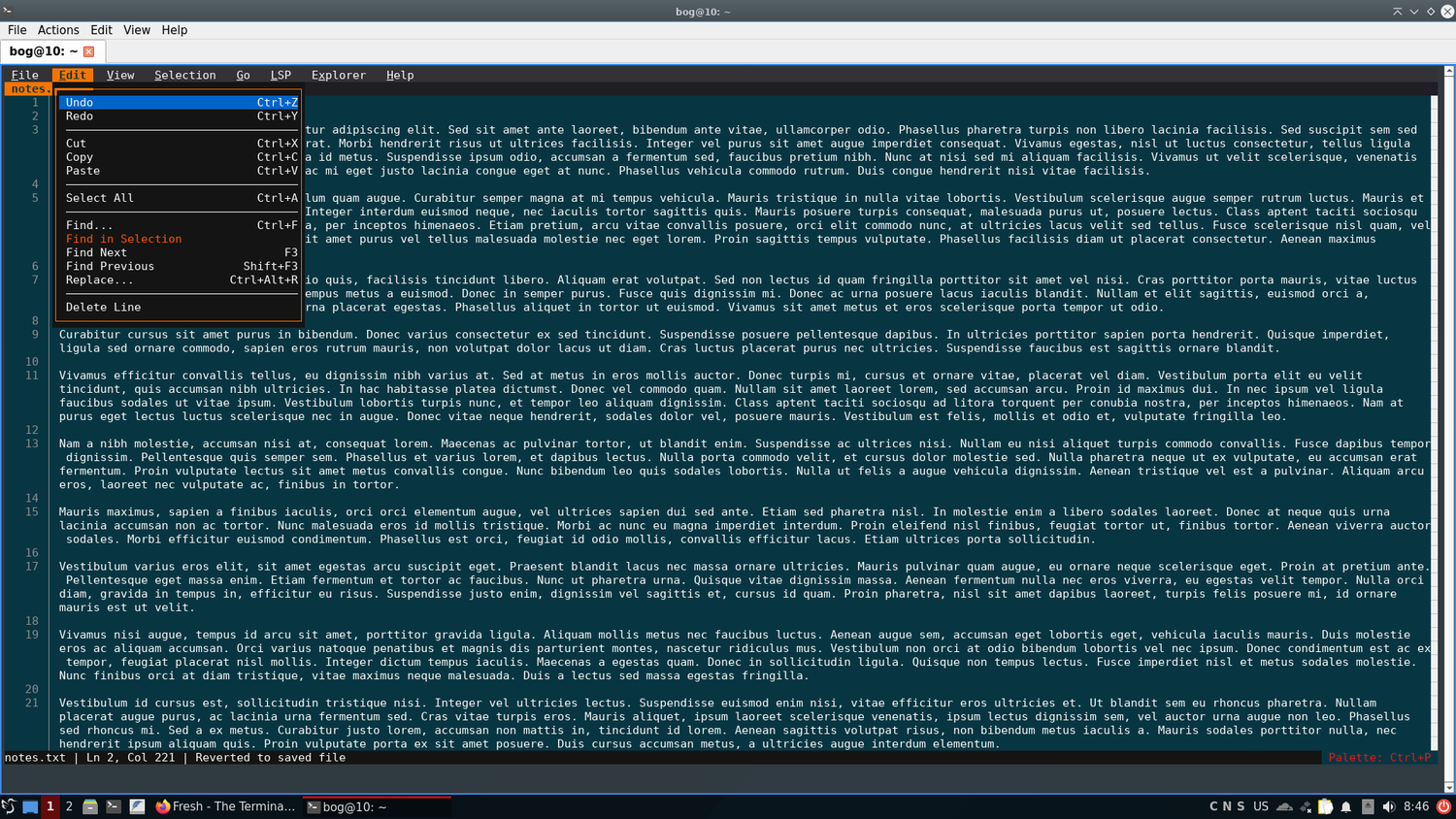
Task: Choose Paste from the Edit menu
Action: click(x=180, y=170)
